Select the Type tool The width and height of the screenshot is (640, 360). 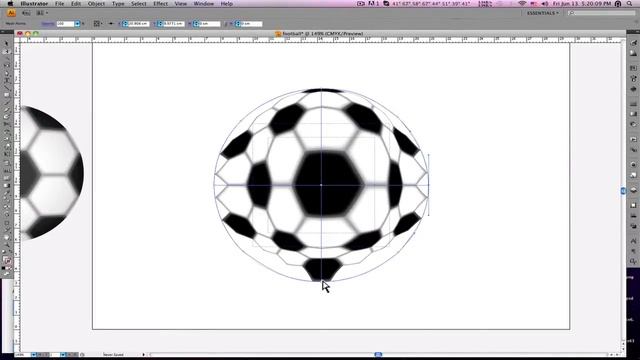tap(7, 81)
